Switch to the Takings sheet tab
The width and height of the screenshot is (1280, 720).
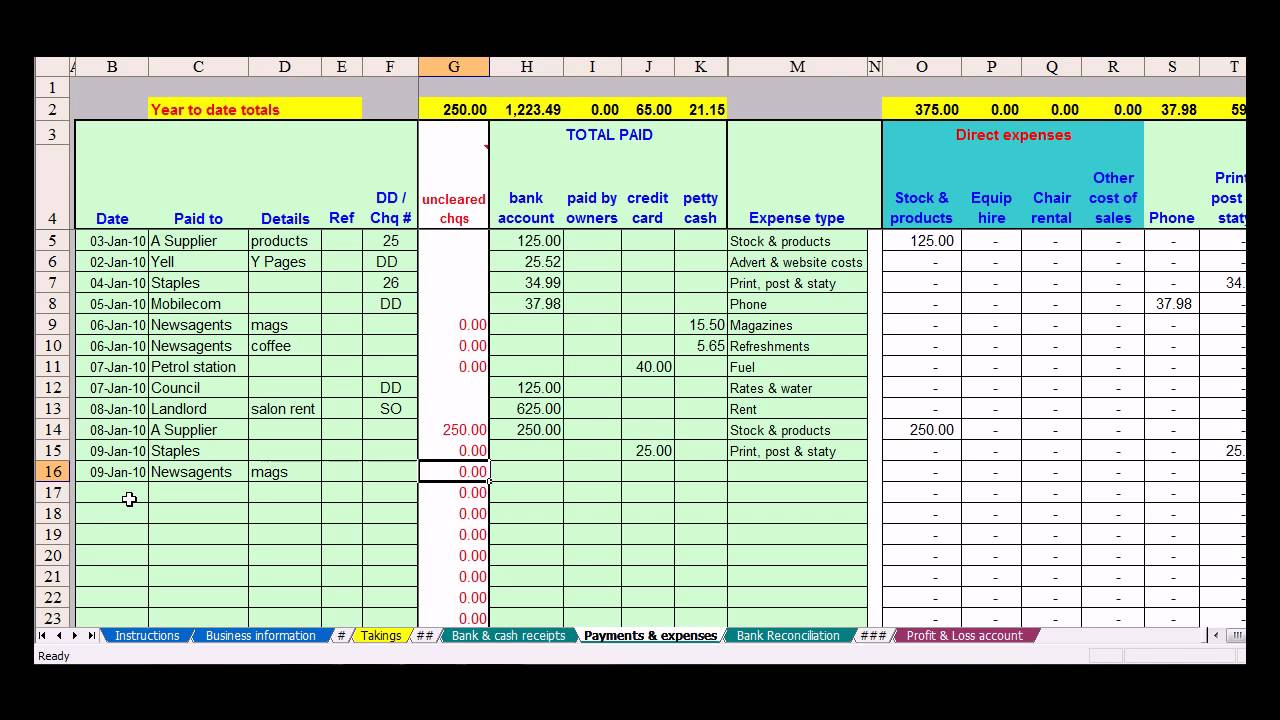(x=381, y=635)
